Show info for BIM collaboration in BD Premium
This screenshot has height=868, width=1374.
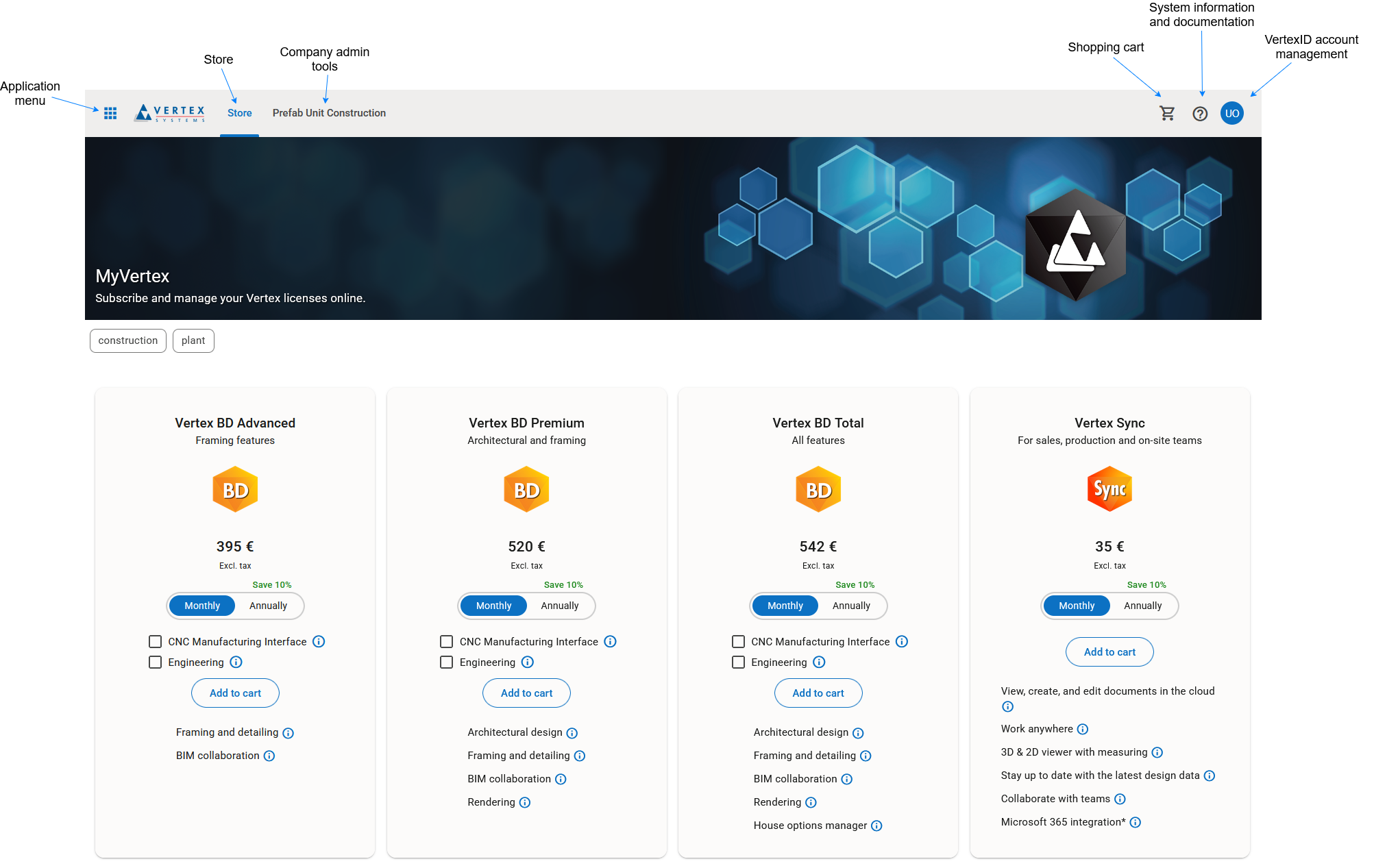[x=561, y=780]
